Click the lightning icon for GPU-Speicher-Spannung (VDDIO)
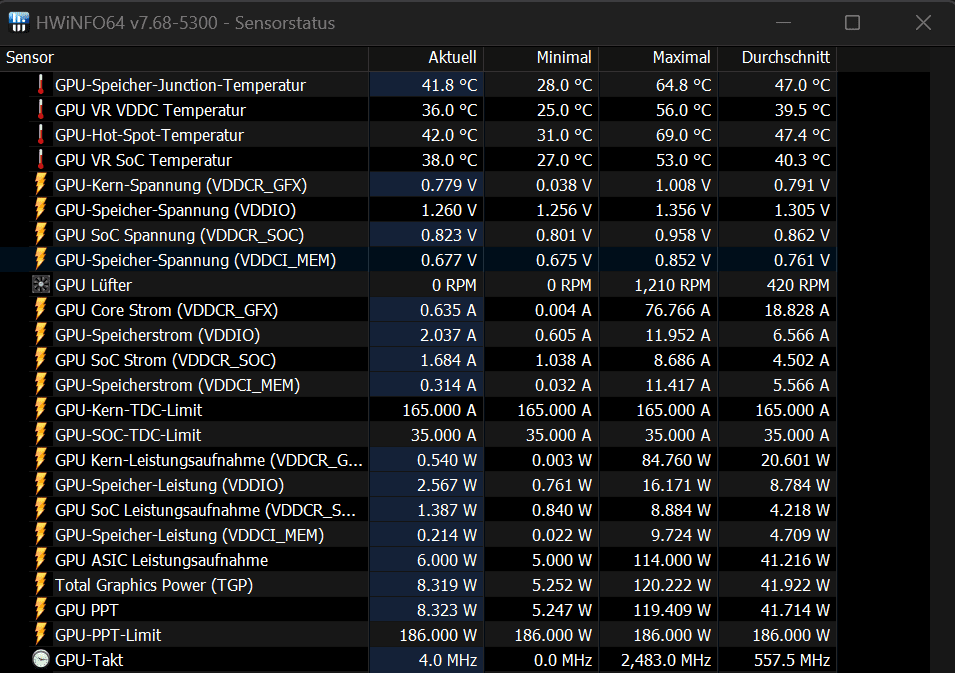955x673 pixels. coord(41,210)
